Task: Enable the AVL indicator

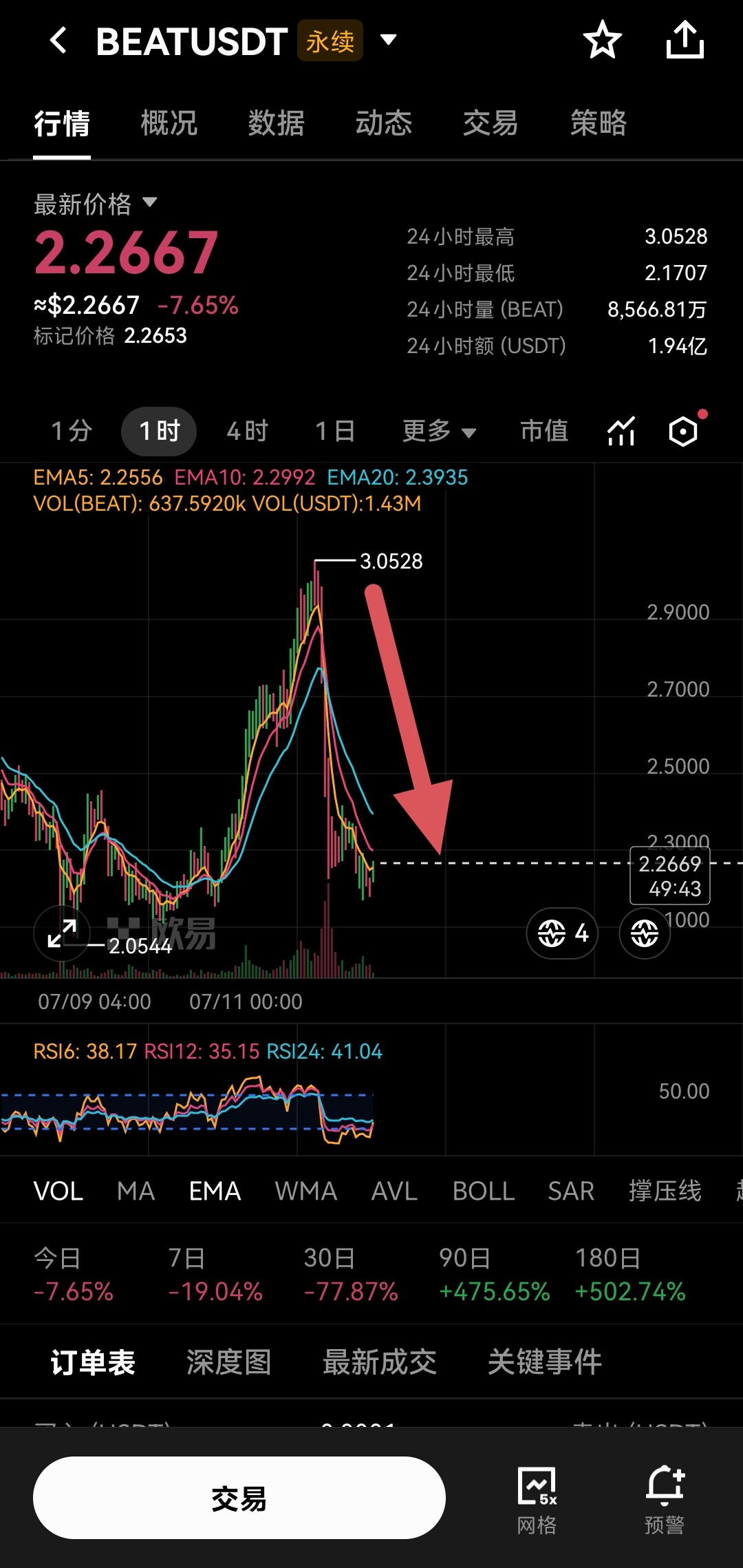Action: coord(394,1191)
